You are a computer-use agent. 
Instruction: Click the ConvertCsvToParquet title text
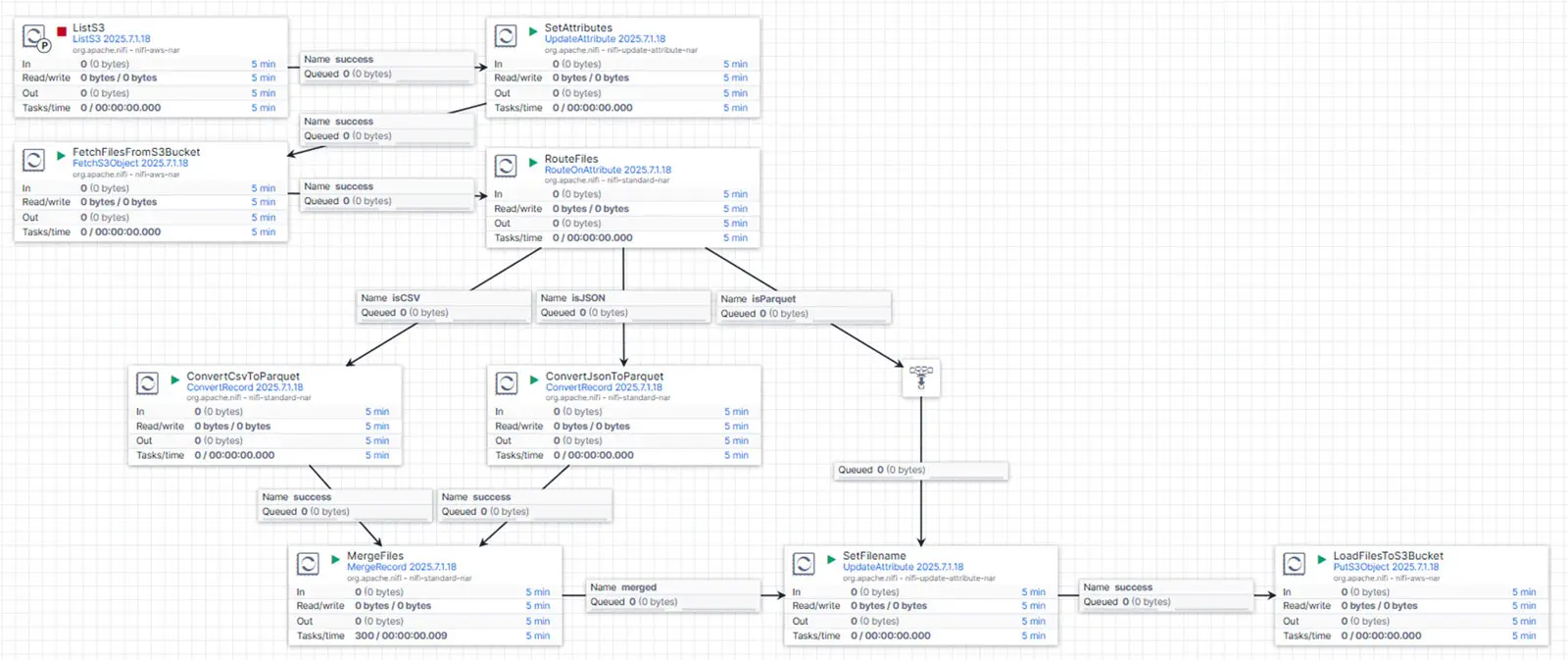pos(243,376)
